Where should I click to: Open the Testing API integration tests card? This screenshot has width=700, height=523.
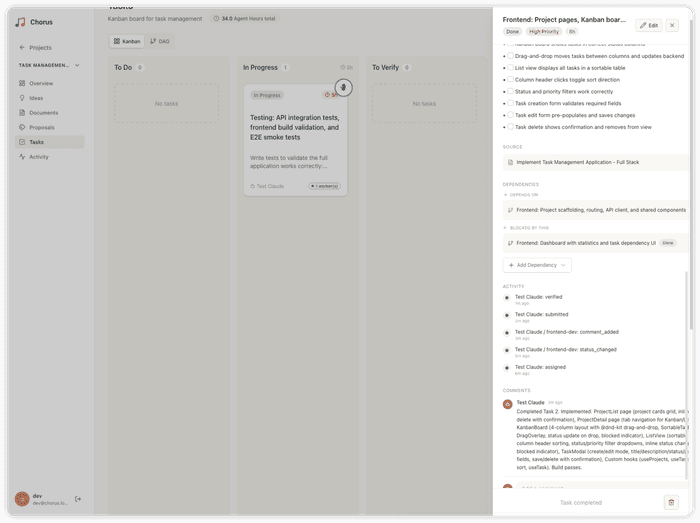point(295,140)
